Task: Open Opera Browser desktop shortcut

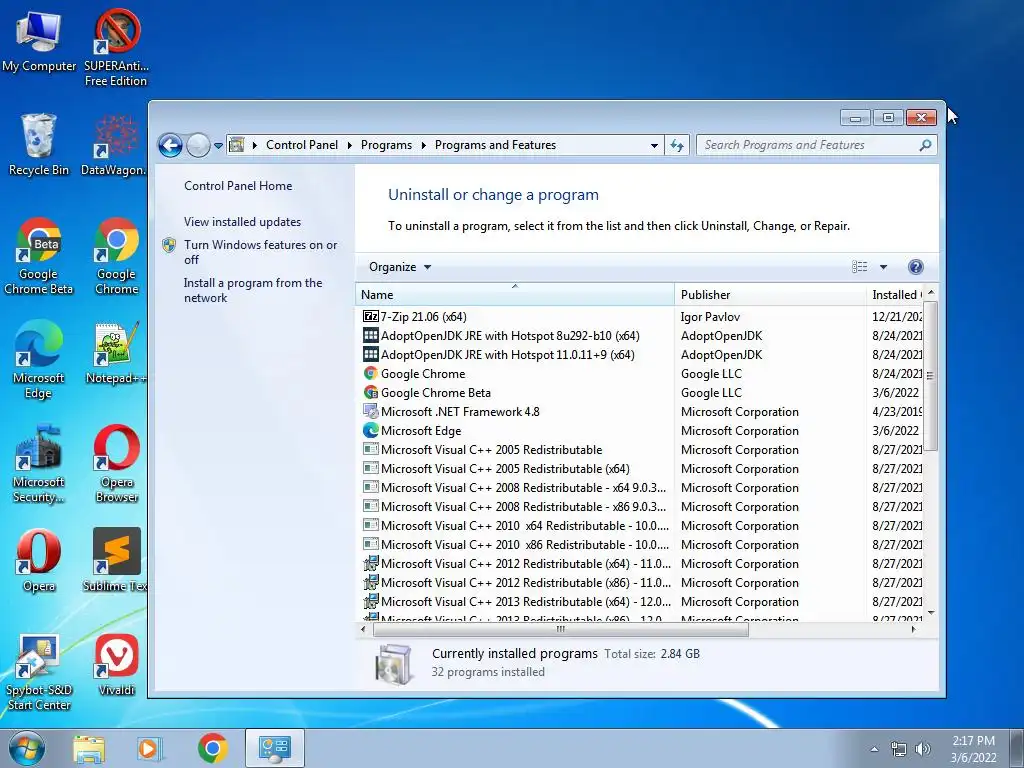Action: tap(116, 464)
